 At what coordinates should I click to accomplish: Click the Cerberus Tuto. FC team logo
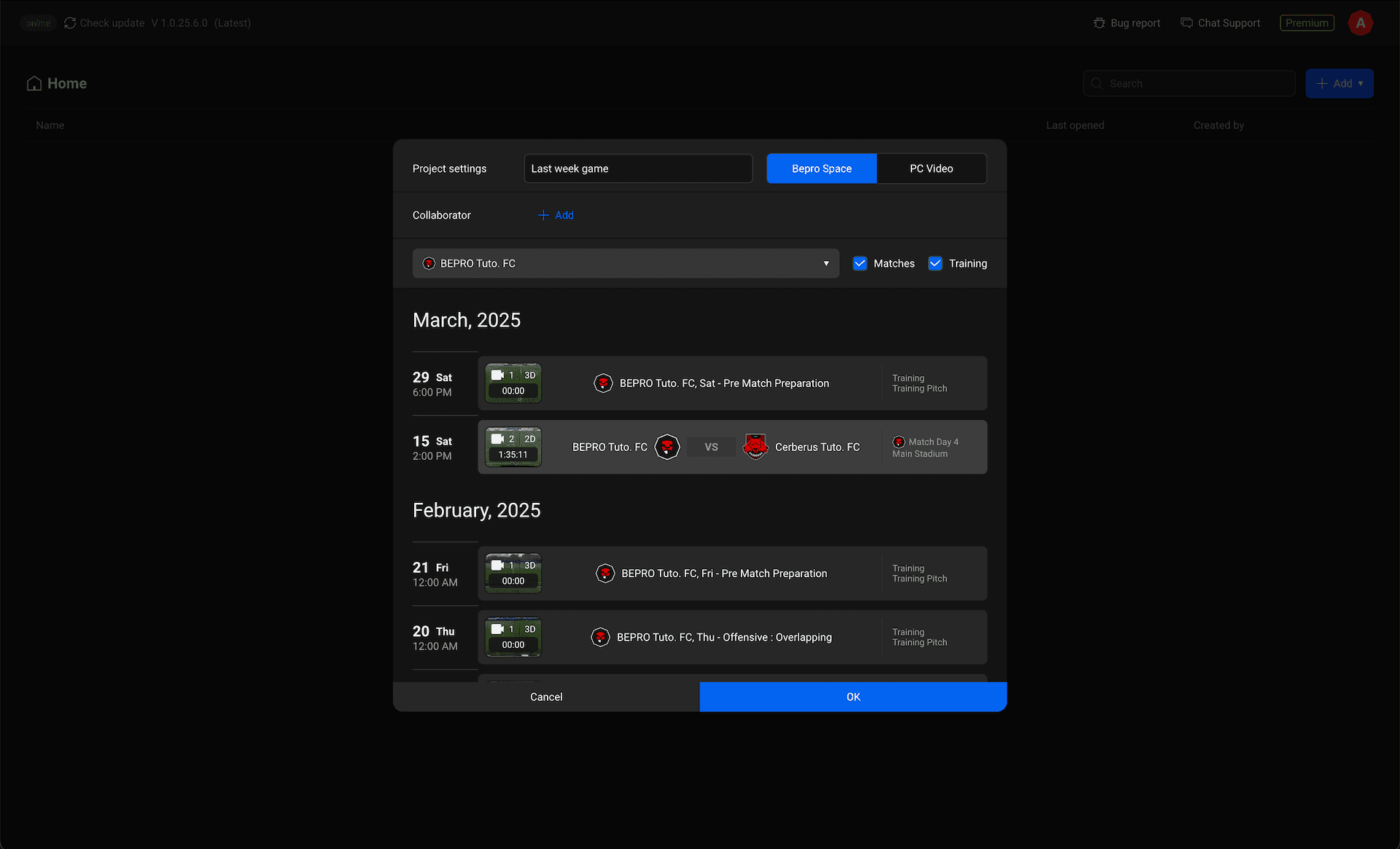[x=755, y=447]
